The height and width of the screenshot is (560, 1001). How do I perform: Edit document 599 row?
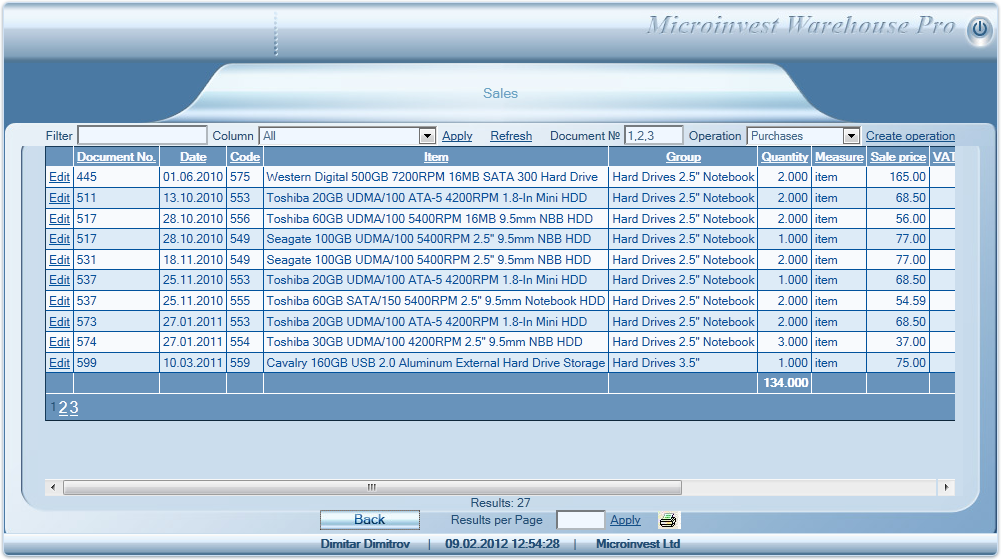tap(59, 363)
